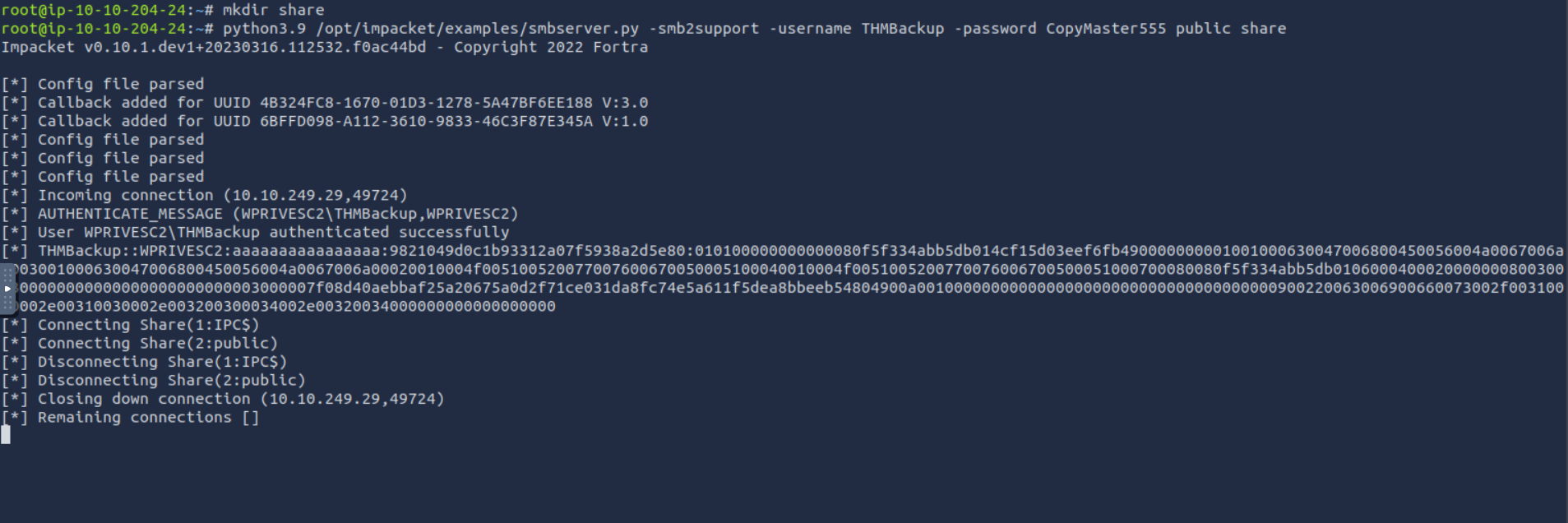
Task: Click the Connecting Share(1:IPC$) line
Action: click(130, 325)
